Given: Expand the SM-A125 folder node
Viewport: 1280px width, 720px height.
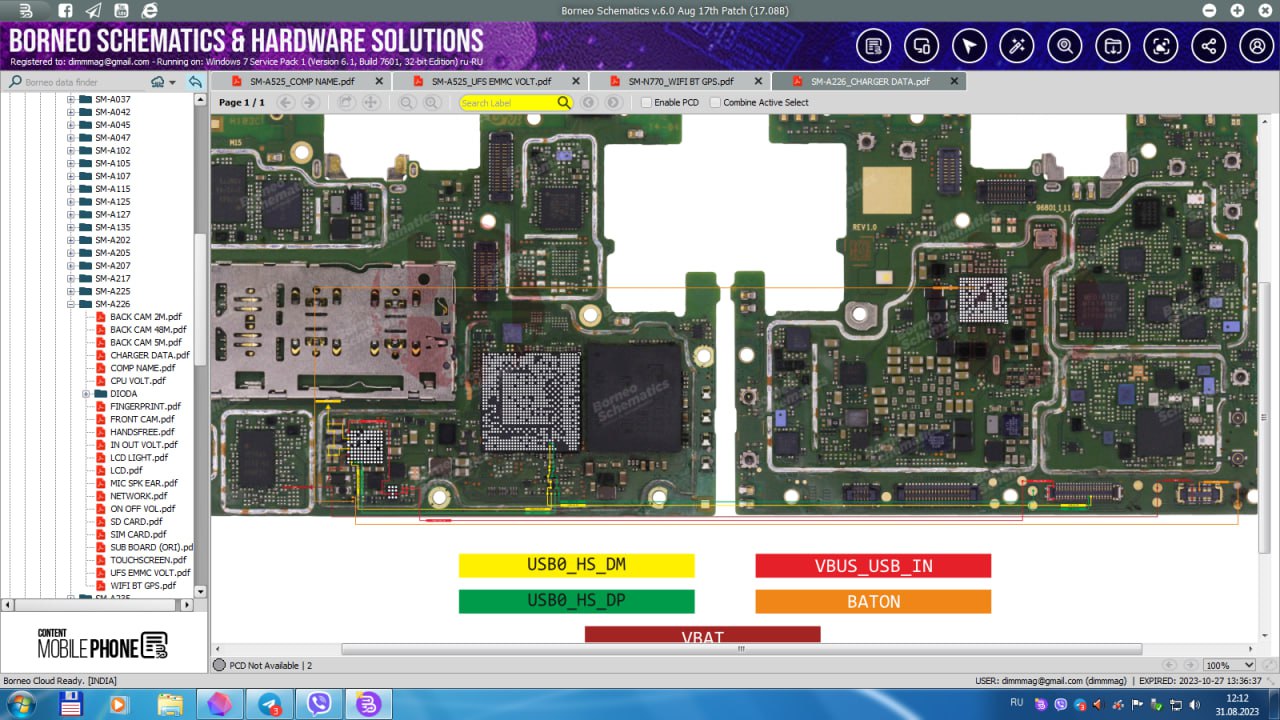Looking at the screenshot, I should pyautogui.click(x=71, y=202).
